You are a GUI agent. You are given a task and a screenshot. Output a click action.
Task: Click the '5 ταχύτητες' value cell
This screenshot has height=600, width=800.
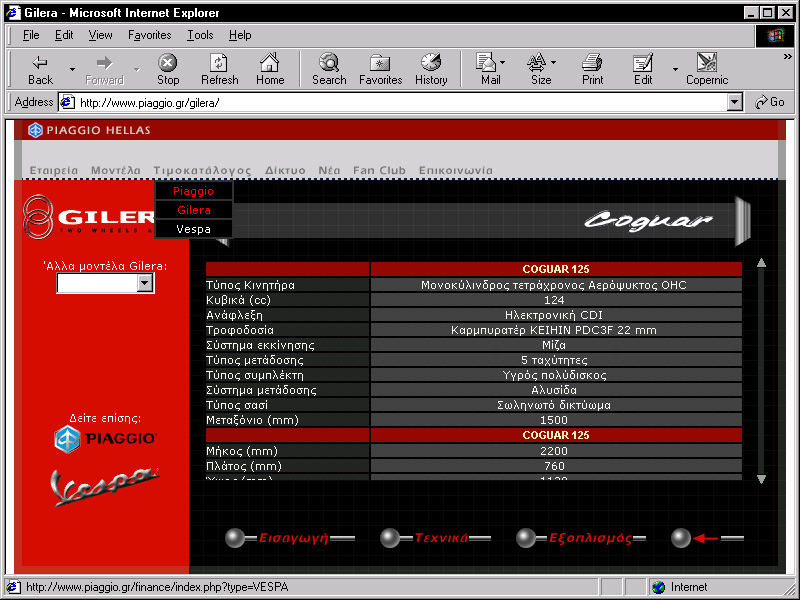[554, 360]
